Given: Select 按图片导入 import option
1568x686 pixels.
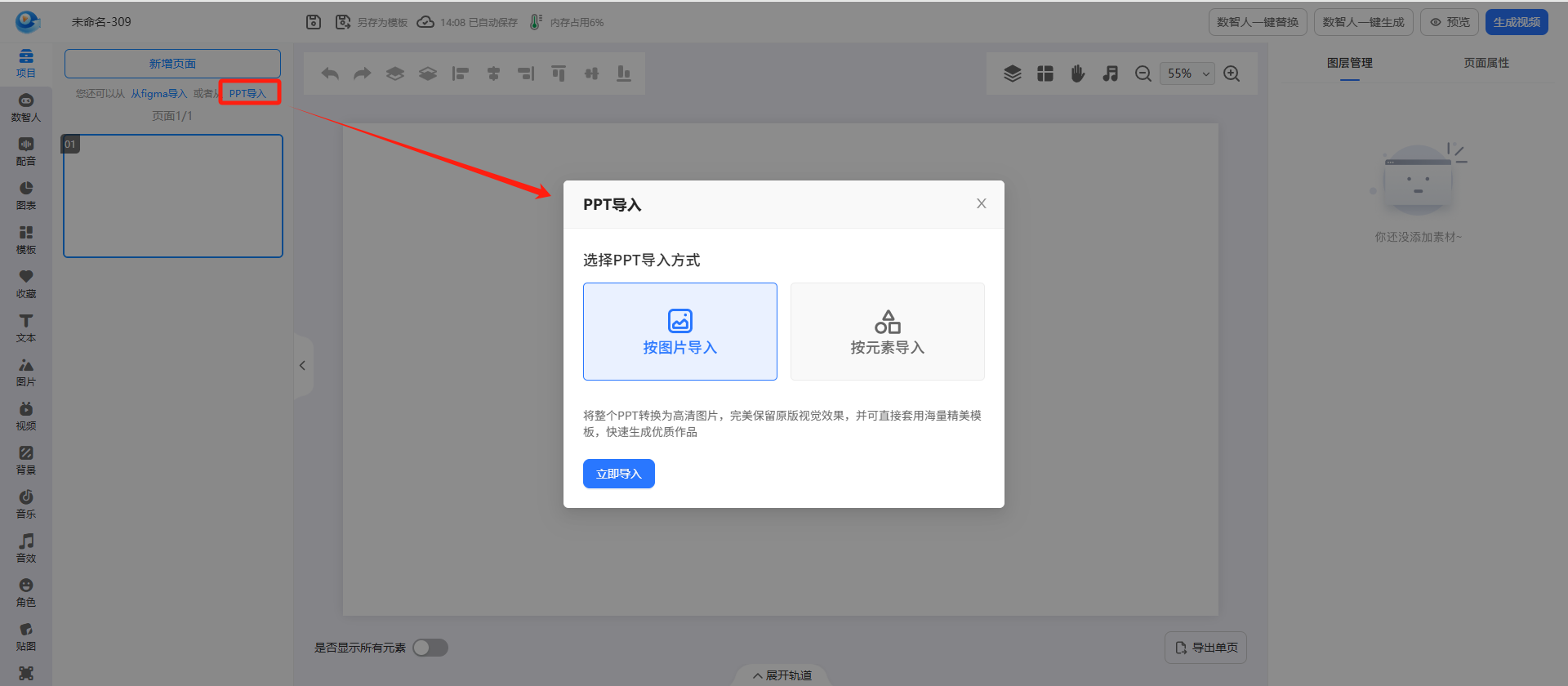Looking at the screenshot, I should click(679, 332).
